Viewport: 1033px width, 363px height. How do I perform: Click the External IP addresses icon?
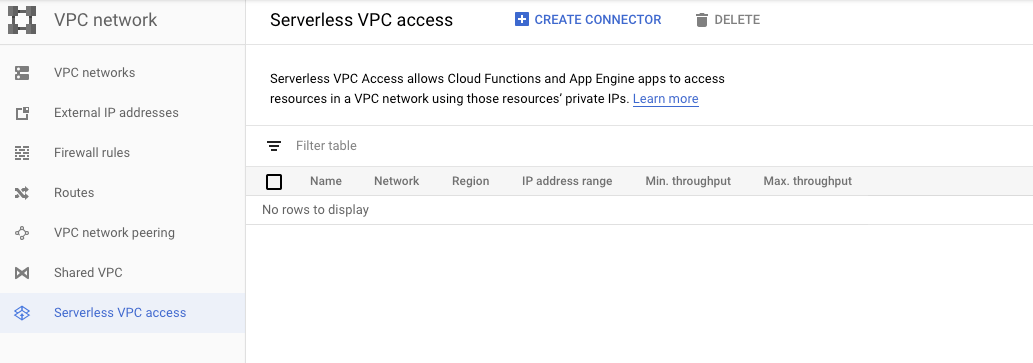click(x=22, y=113)
